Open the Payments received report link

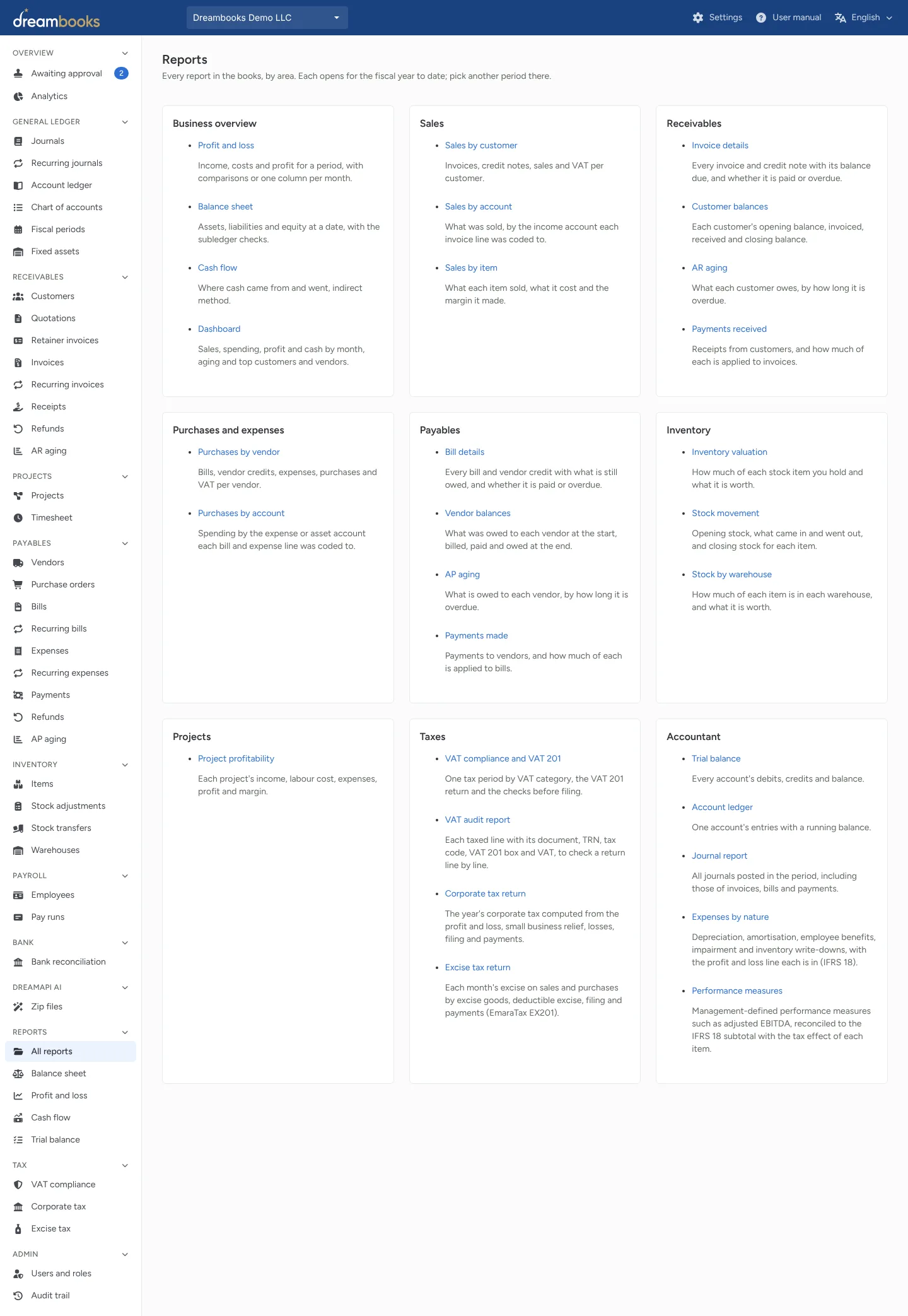coord(729,329)
